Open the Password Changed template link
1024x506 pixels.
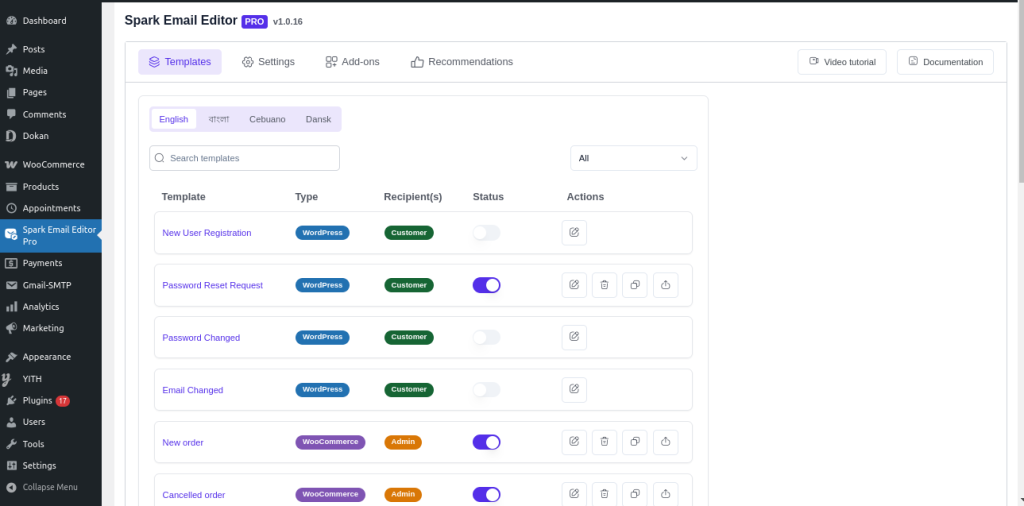(201, 338)
